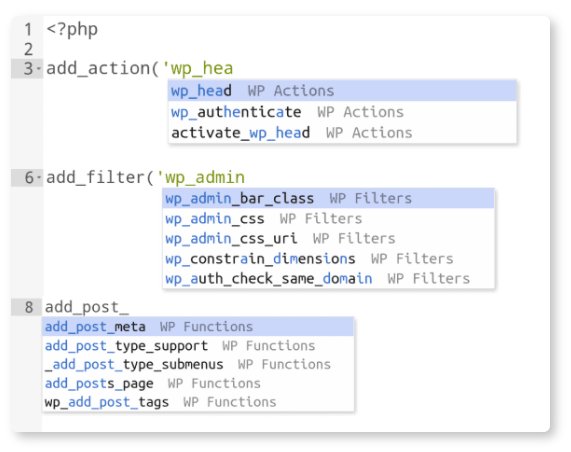Place cursor on the <?php line

pyautogui.click(x=72, y=30)
